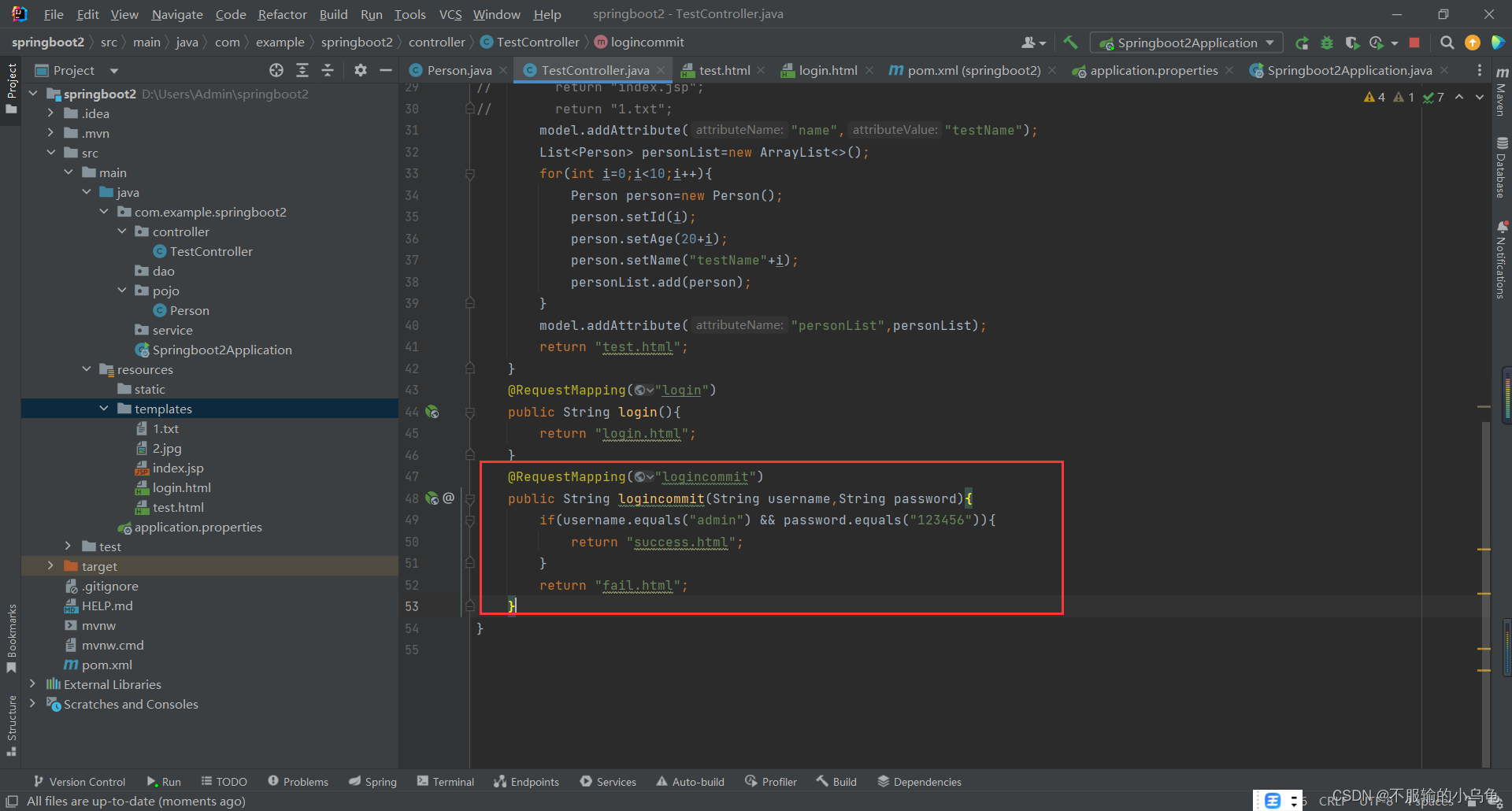Open the VCS menu
Screen dimensions: 1512x811
tap(450, 14)
